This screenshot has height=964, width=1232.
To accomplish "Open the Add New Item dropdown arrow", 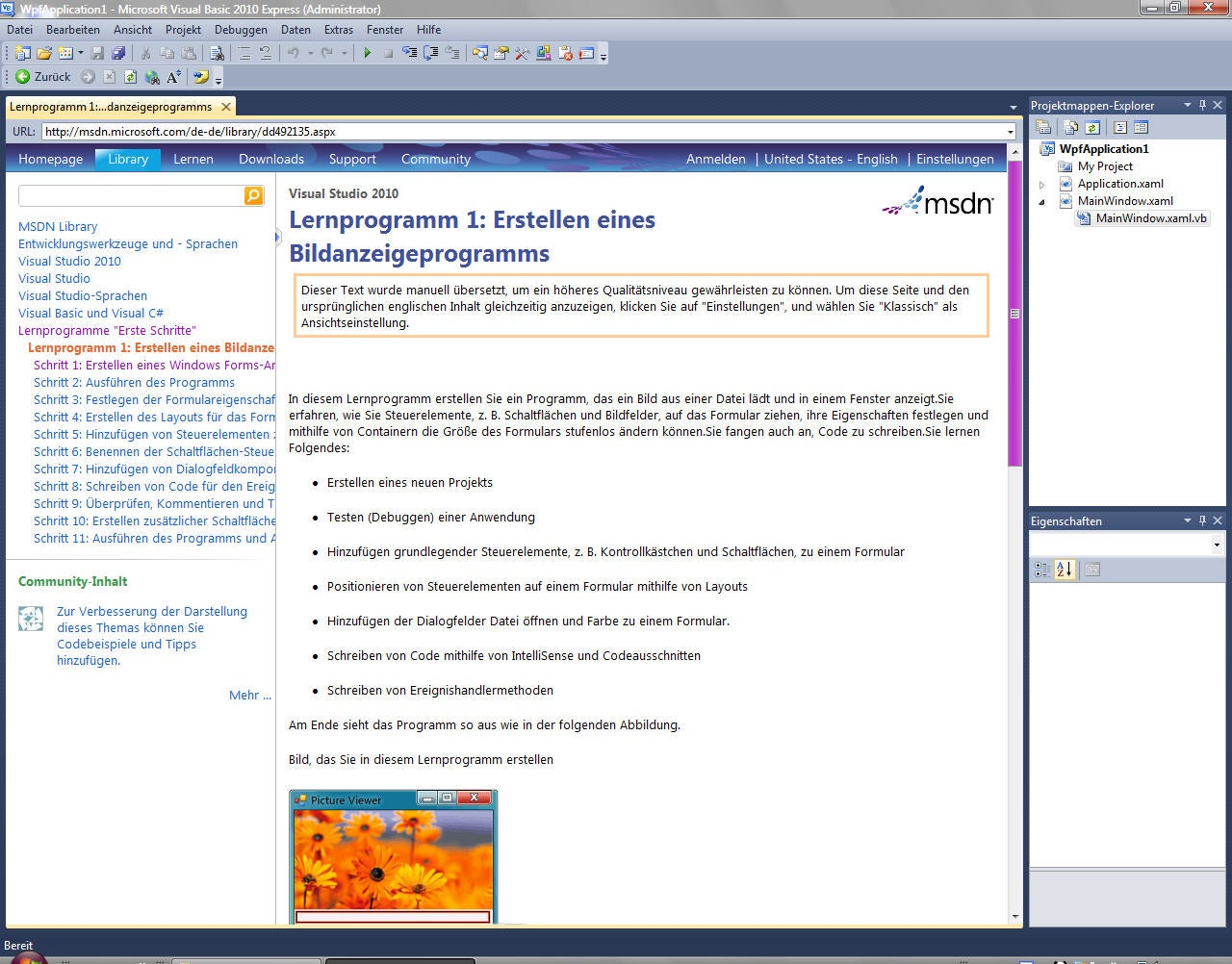I will coord(80,54).
